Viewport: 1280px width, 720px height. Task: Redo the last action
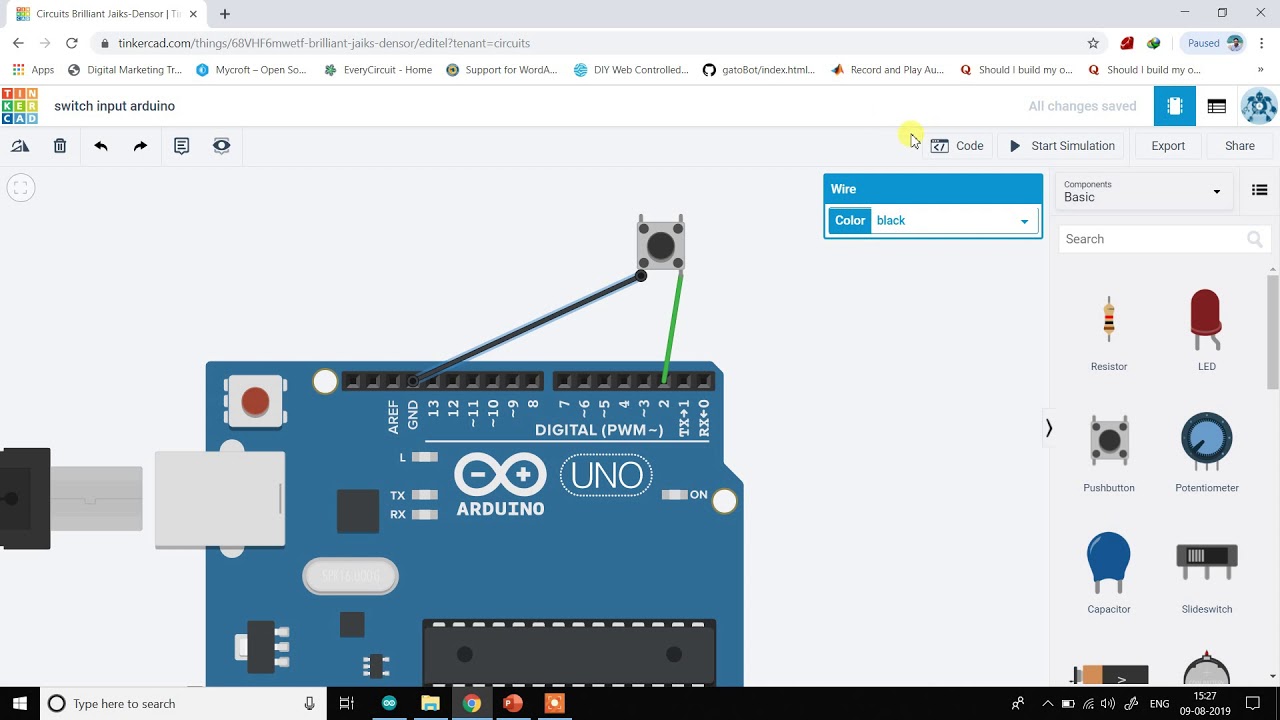(140, 146)
